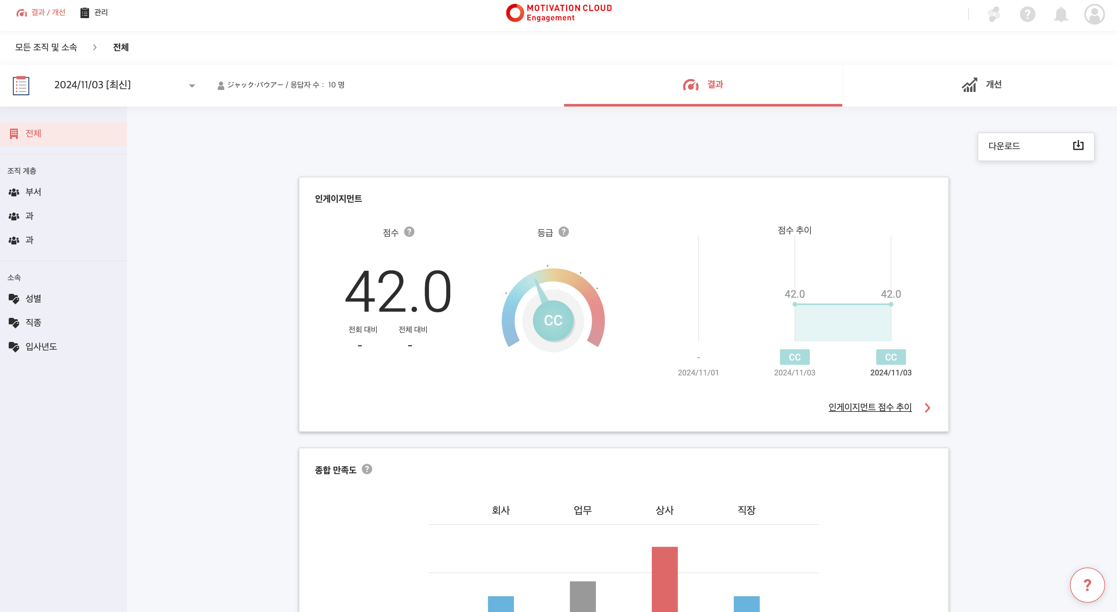Viewport: 1117px width, 612px height.
Task: Select 성별 in the sidebar
Action: coord(33,299)
